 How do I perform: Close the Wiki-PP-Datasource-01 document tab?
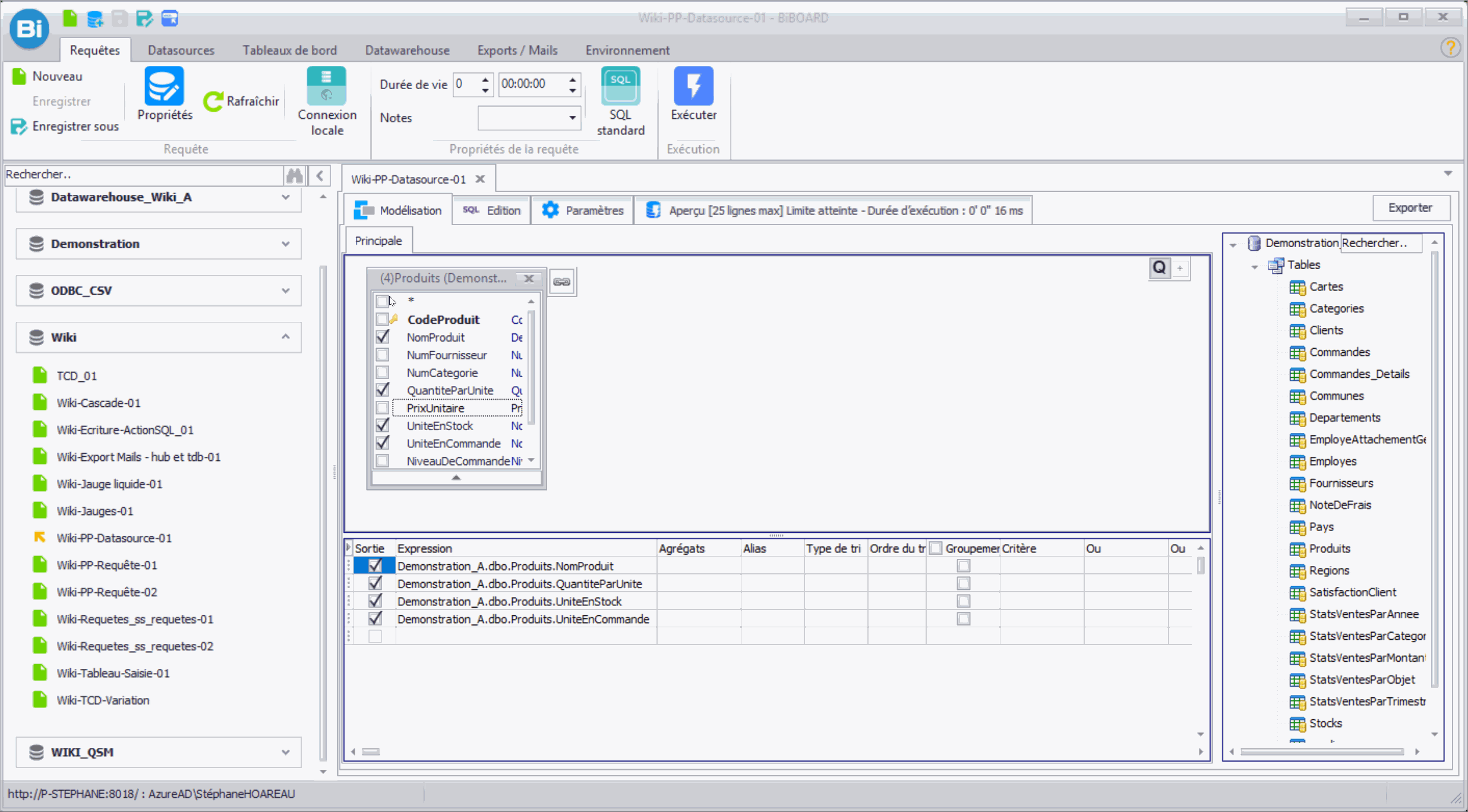[x=480, y=179]
